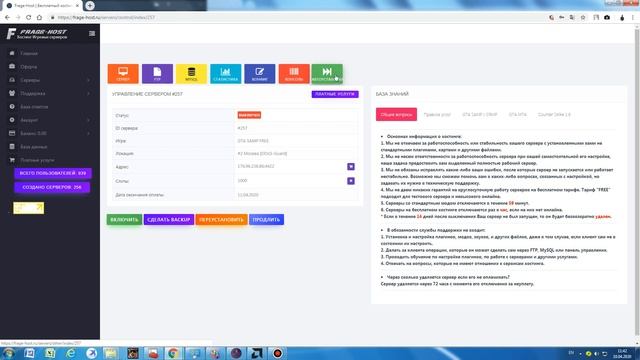Click the purple edit icon in Slots row
640x360 pixels.
click(x=351, y=181)
